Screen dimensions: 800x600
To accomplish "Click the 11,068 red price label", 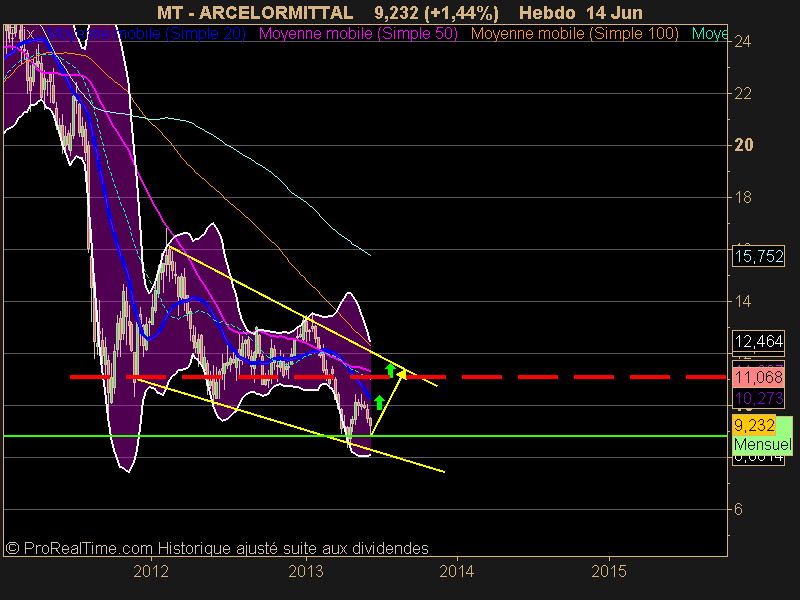I will point(759,377).
